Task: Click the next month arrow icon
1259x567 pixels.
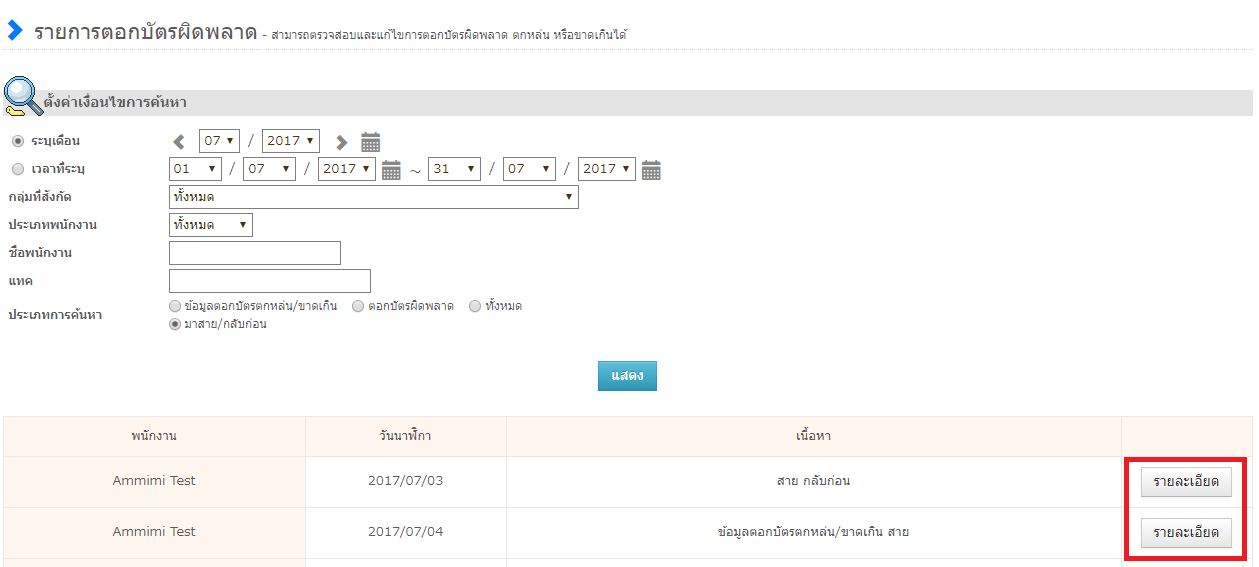Action: pos(341,142)
